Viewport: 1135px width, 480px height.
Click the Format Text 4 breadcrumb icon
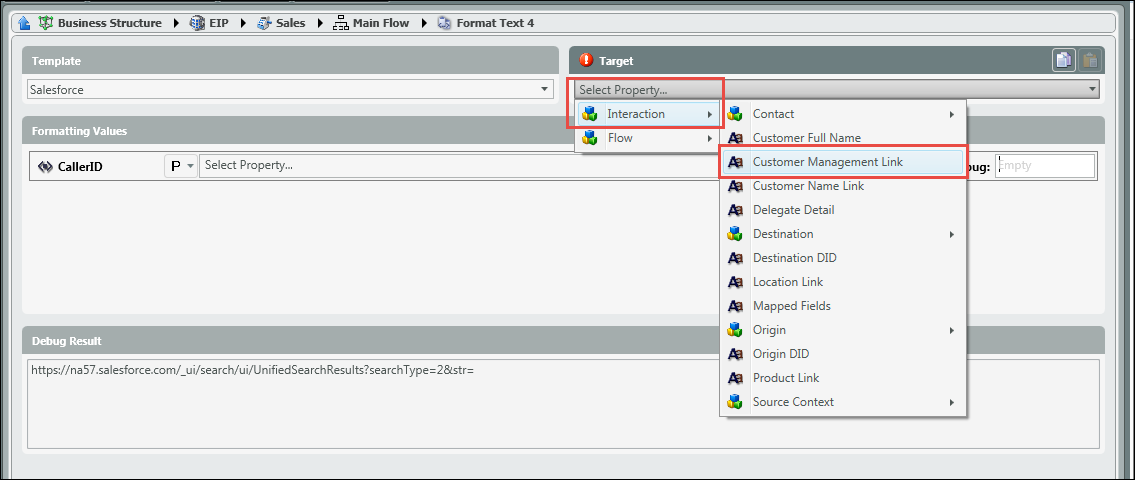tap(444, 23)
